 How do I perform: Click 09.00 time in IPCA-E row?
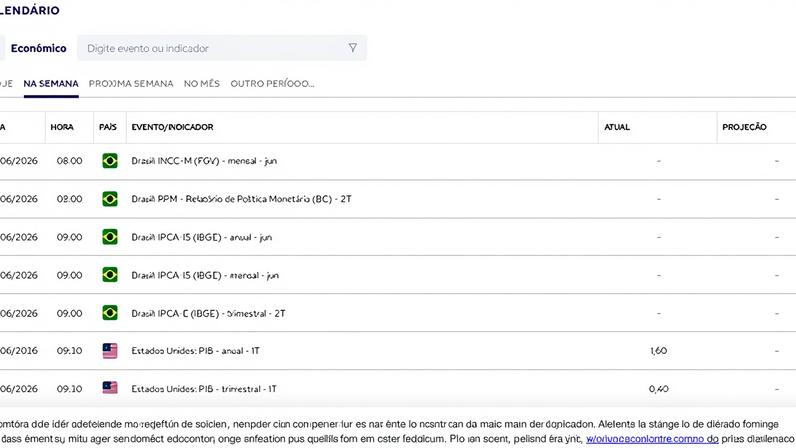[x=70, y=313]
